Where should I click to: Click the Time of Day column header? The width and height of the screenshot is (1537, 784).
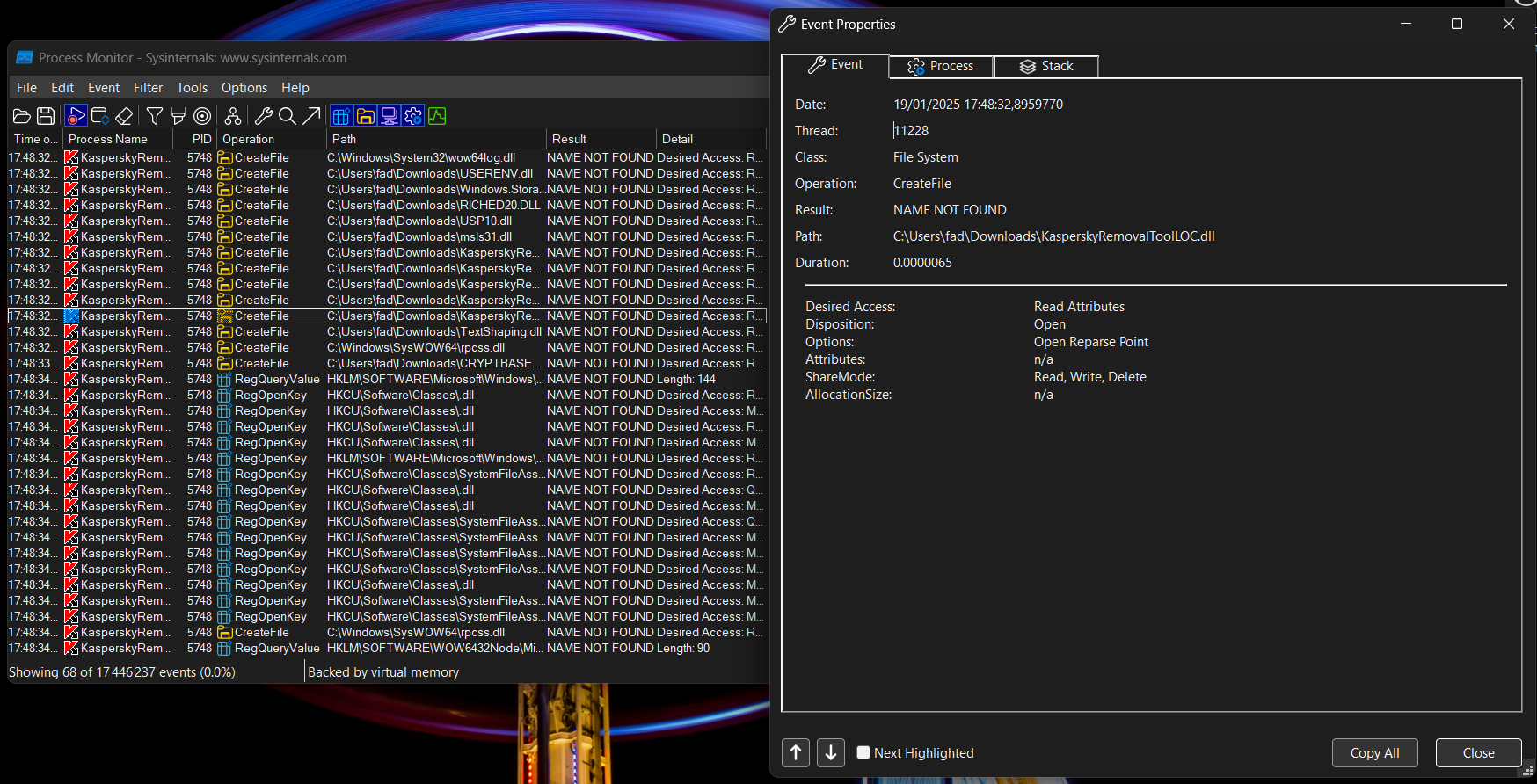[35, 139]
